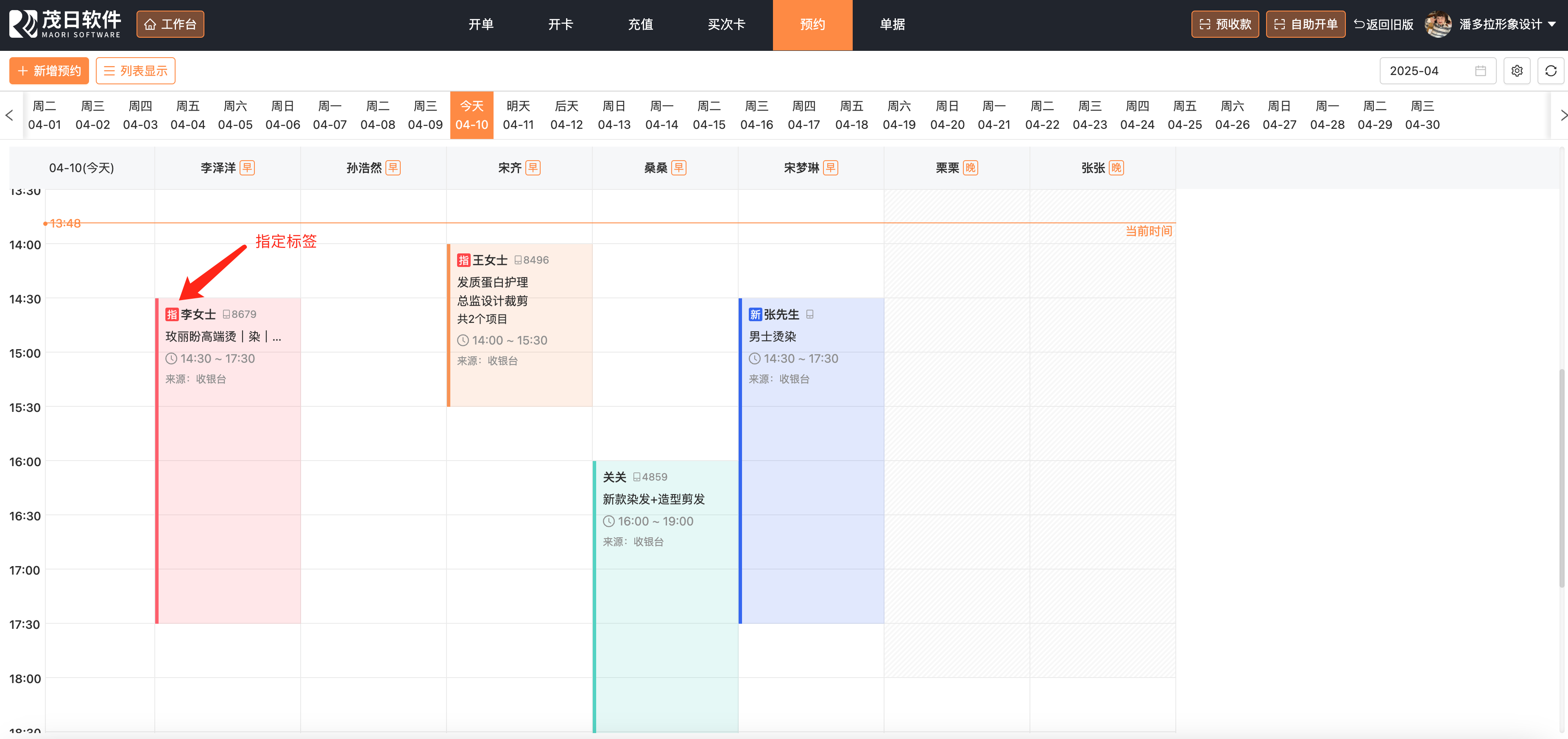Screen dimensions: 1568x739
Task: Click the user avatar picture
Action: point(1438,24)
